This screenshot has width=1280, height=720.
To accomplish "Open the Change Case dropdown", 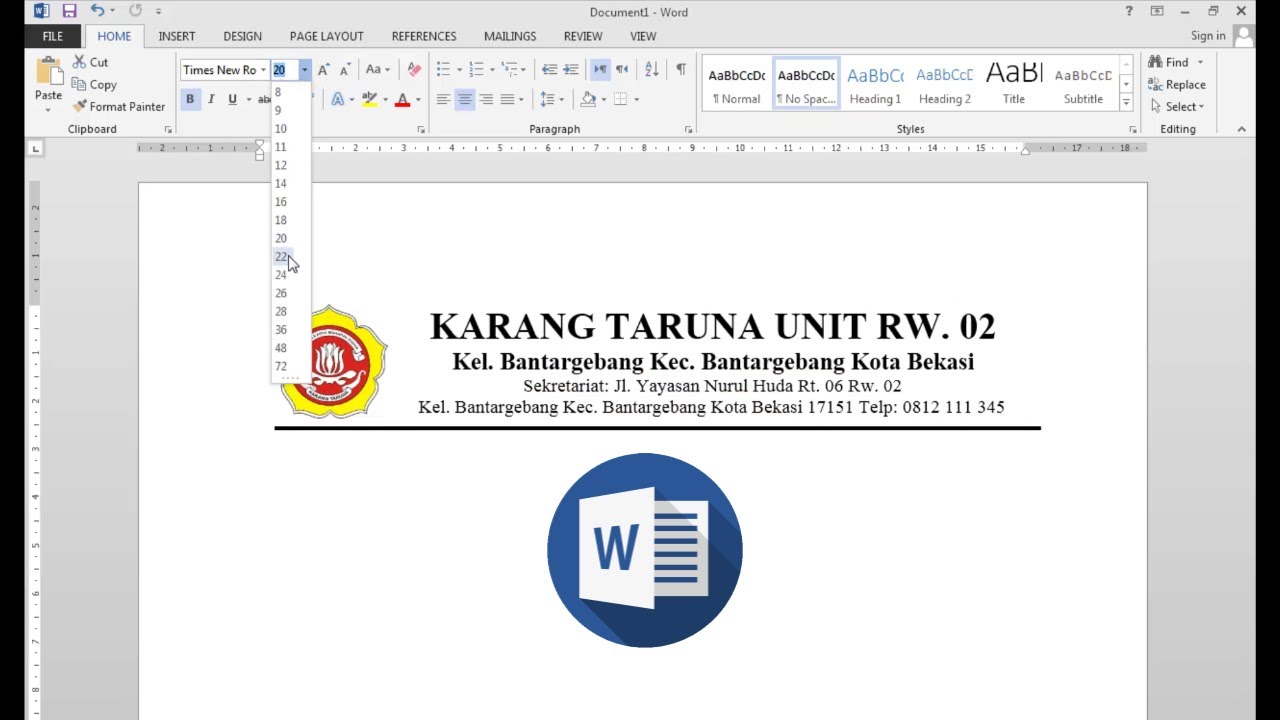I will click(x=377, y=70).
